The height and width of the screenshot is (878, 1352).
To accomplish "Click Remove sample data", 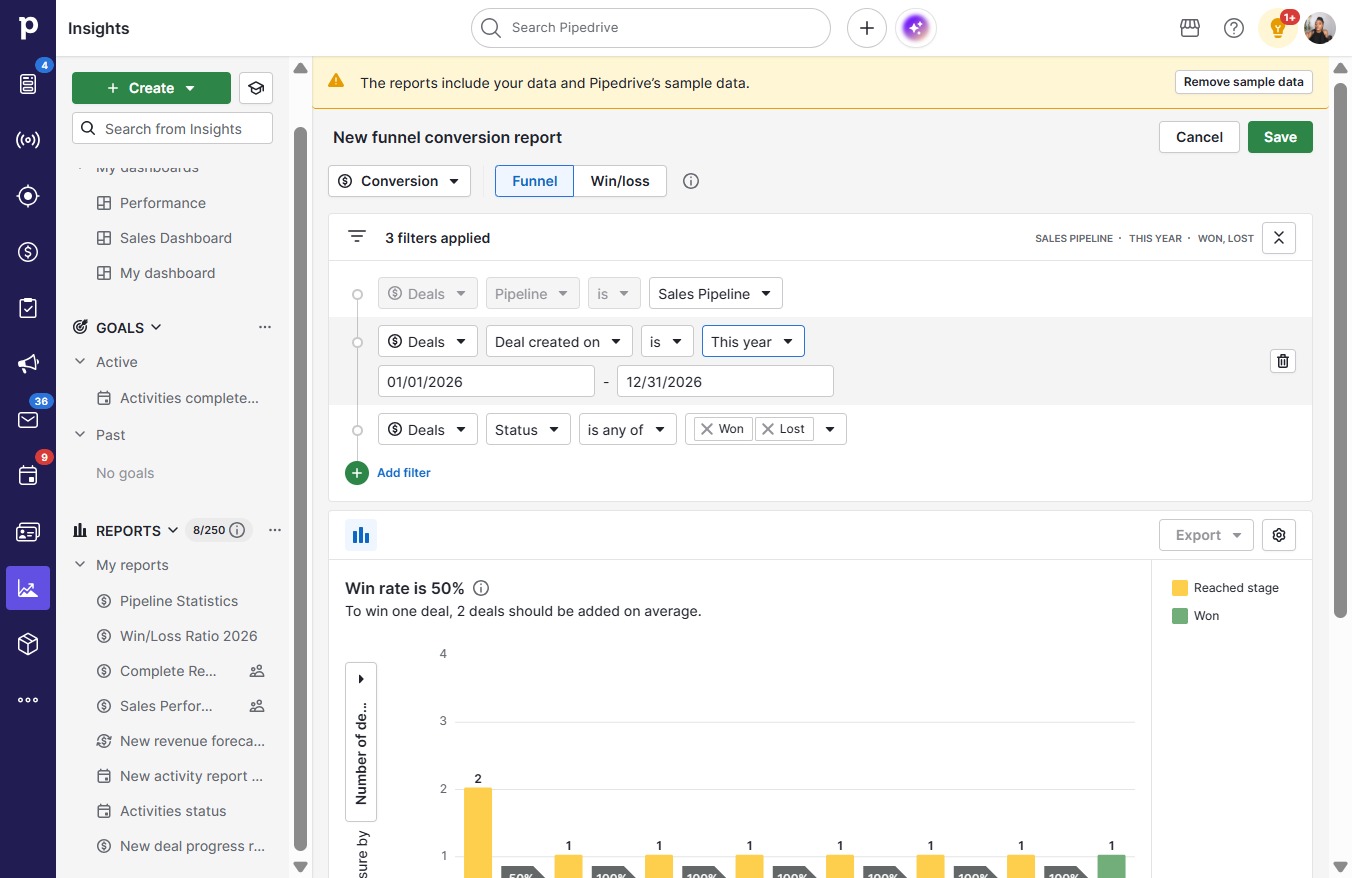I will (x=1244, y=82).
